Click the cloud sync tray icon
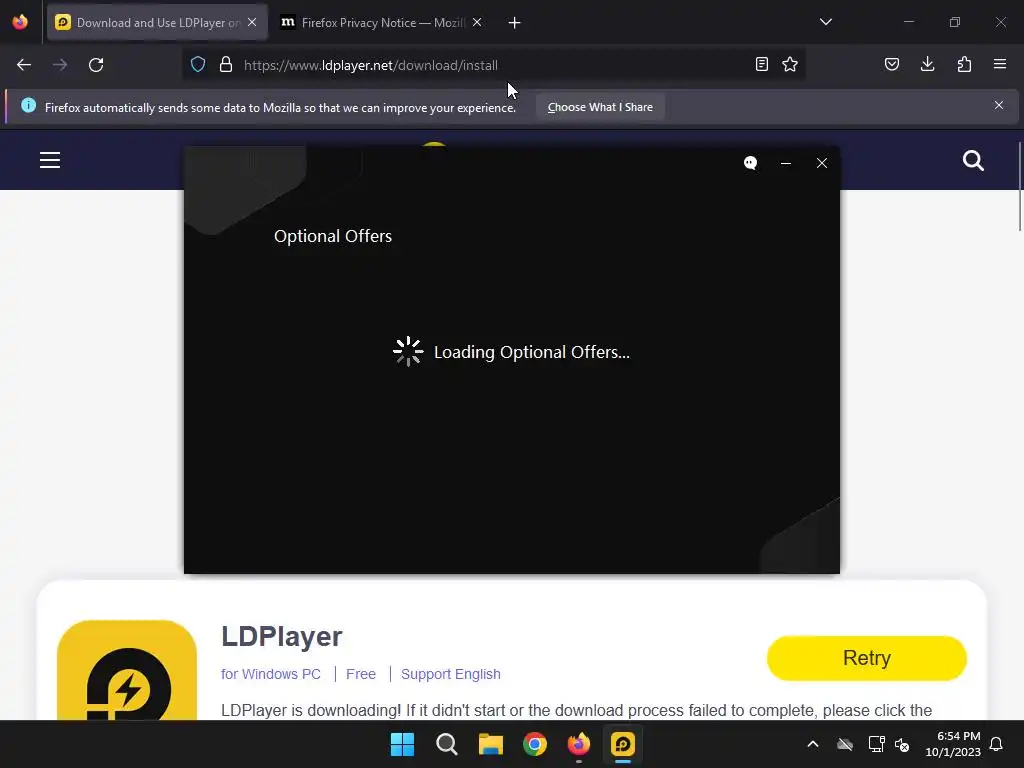This screenshot has height=768, width=1024. point(845,744)
